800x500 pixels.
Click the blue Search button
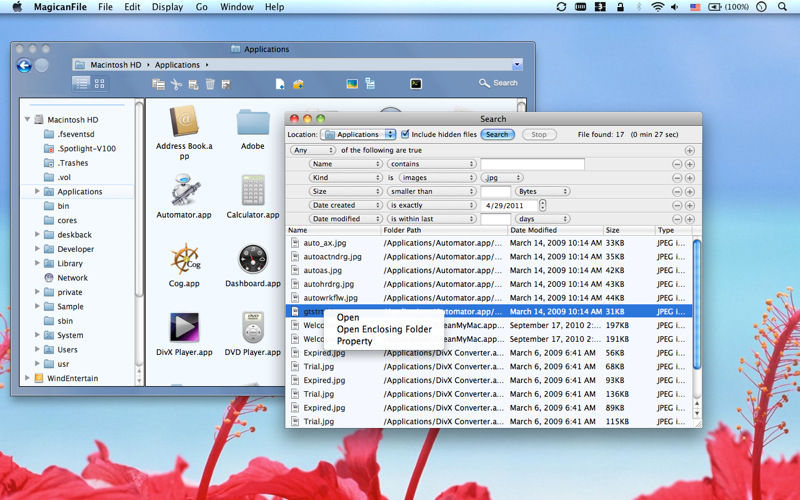[x=497, y=135]
